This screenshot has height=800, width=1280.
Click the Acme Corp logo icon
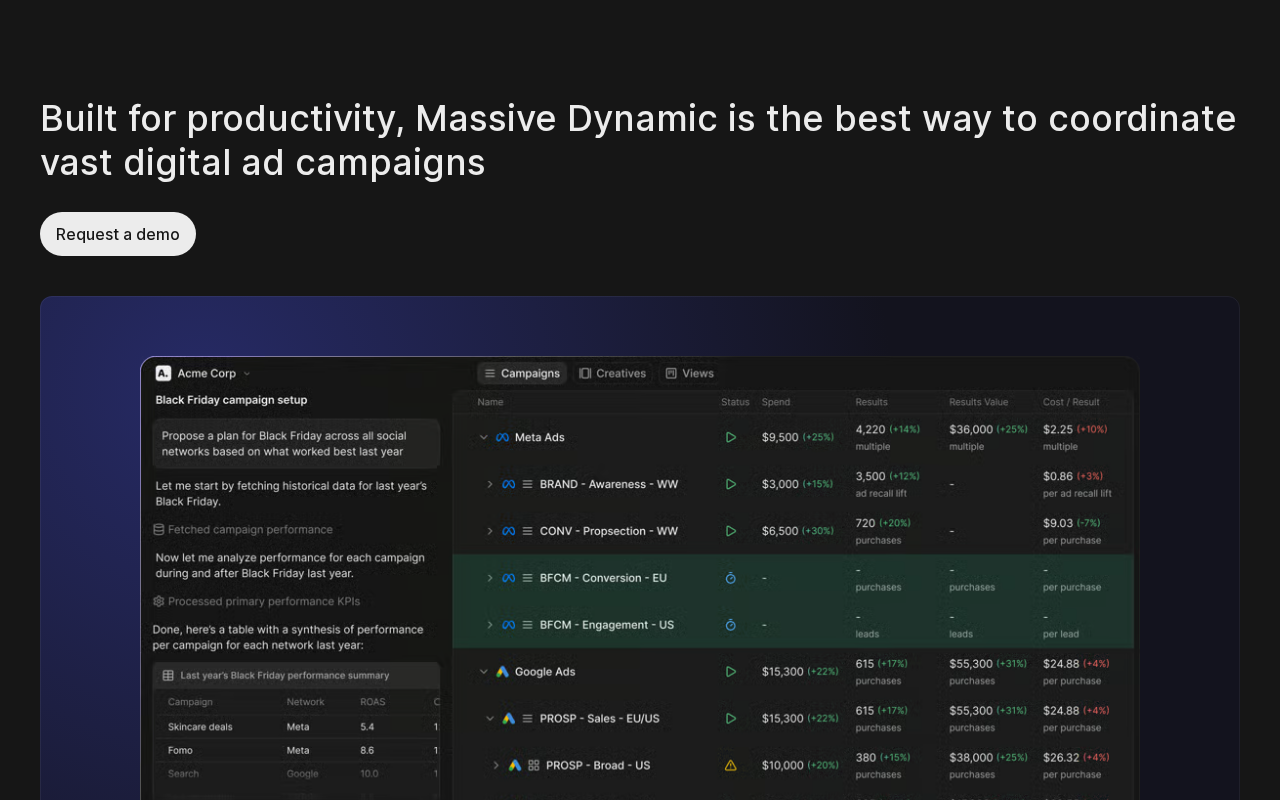coord(163,373)
